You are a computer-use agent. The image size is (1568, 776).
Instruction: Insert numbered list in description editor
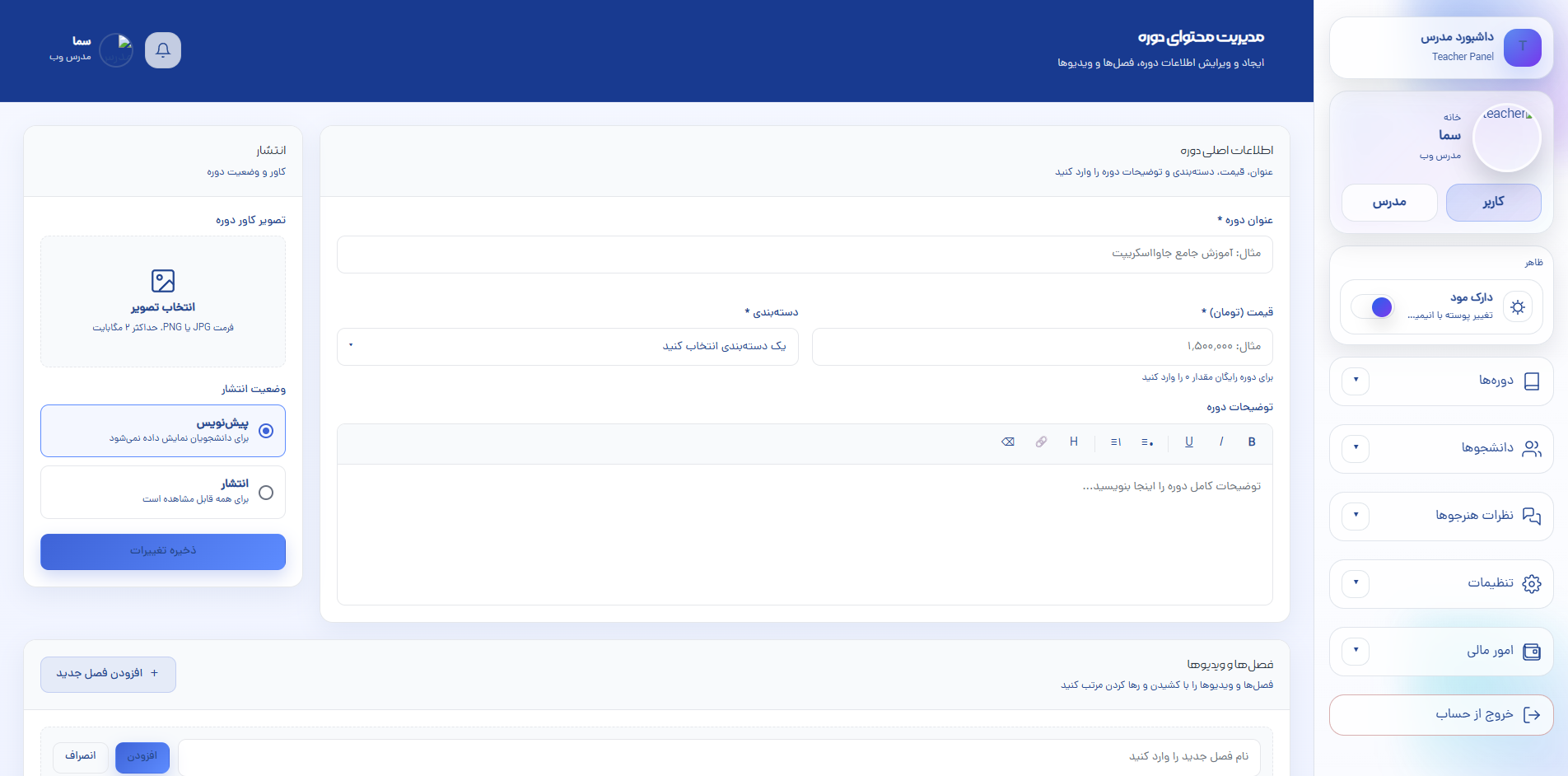pos(1116,442)
